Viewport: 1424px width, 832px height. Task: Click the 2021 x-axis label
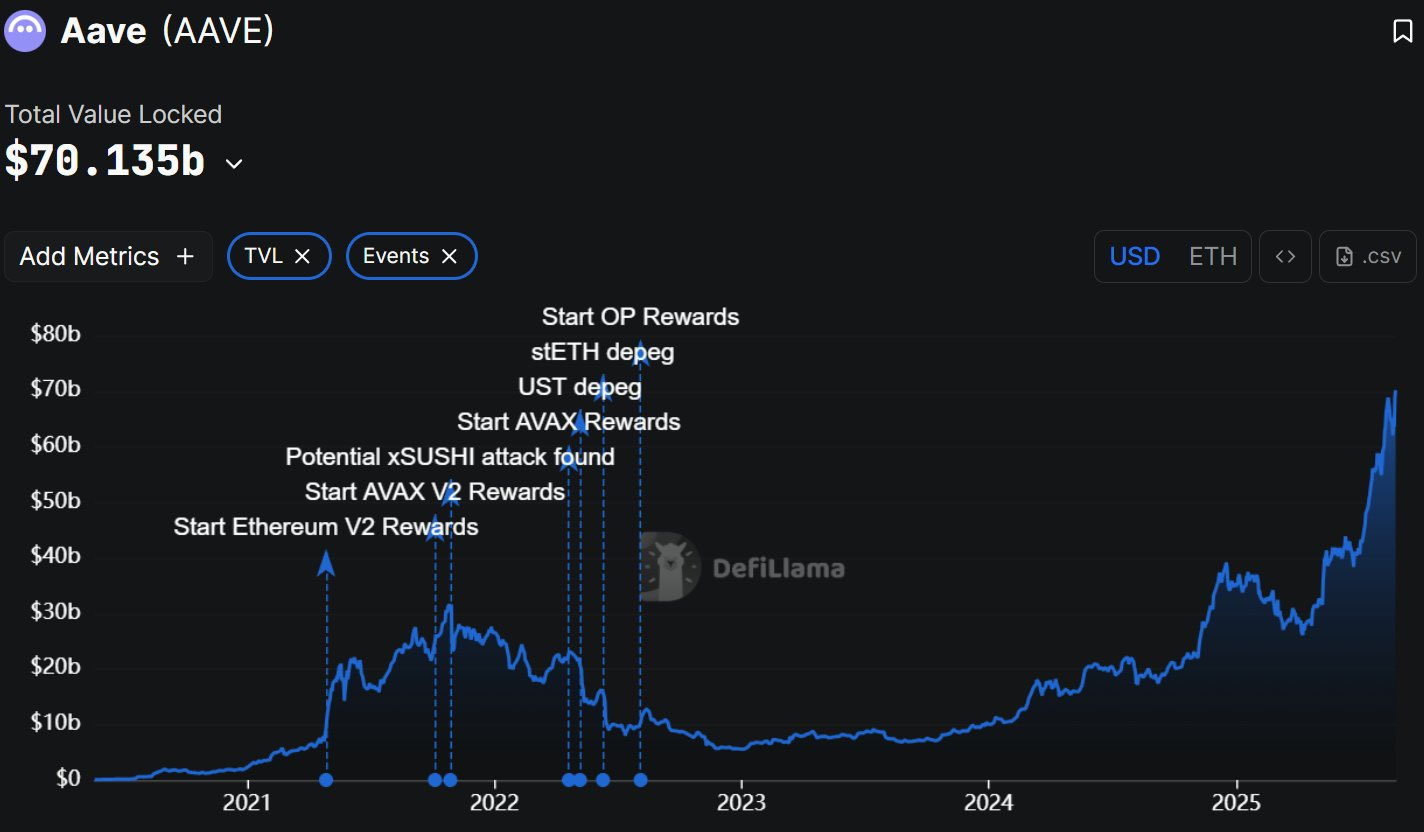(248, 803)
